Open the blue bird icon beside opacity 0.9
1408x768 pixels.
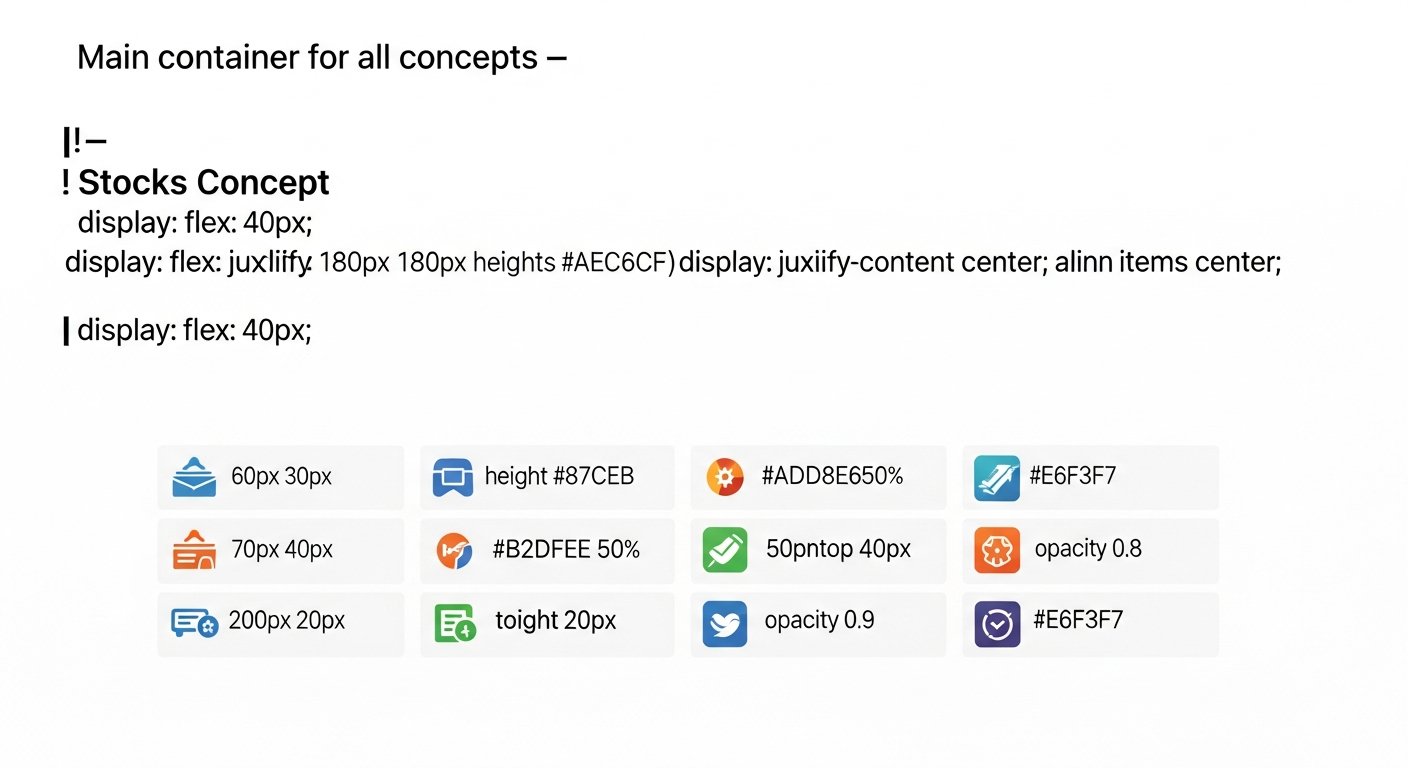(x=724, y=622)
